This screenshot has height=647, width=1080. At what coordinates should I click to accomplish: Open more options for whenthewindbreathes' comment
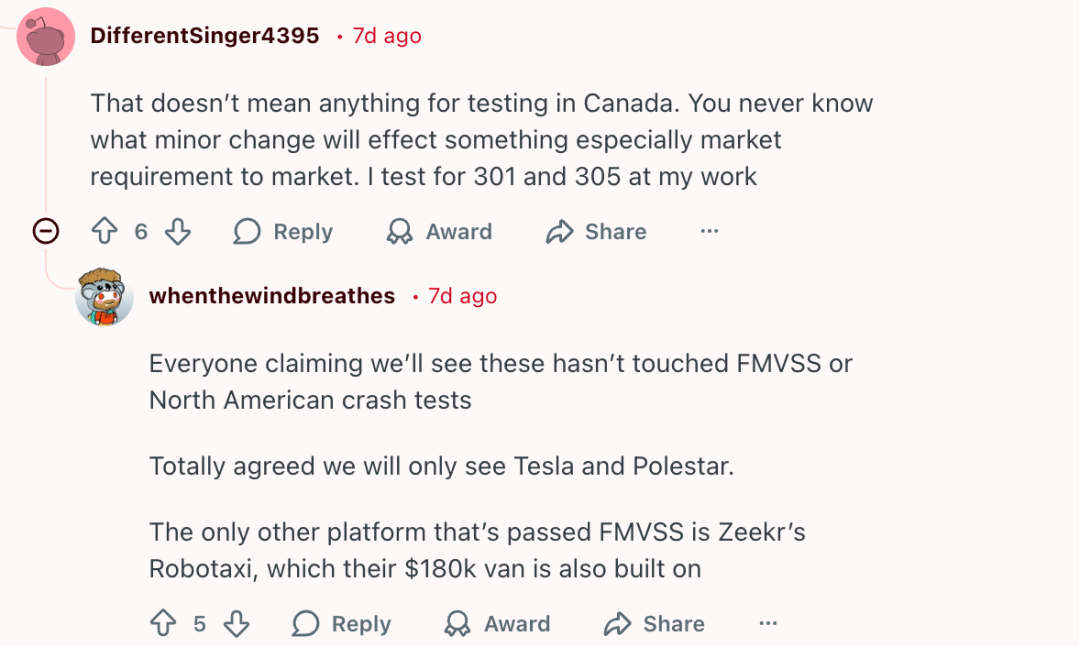click(x=768, y=624)
